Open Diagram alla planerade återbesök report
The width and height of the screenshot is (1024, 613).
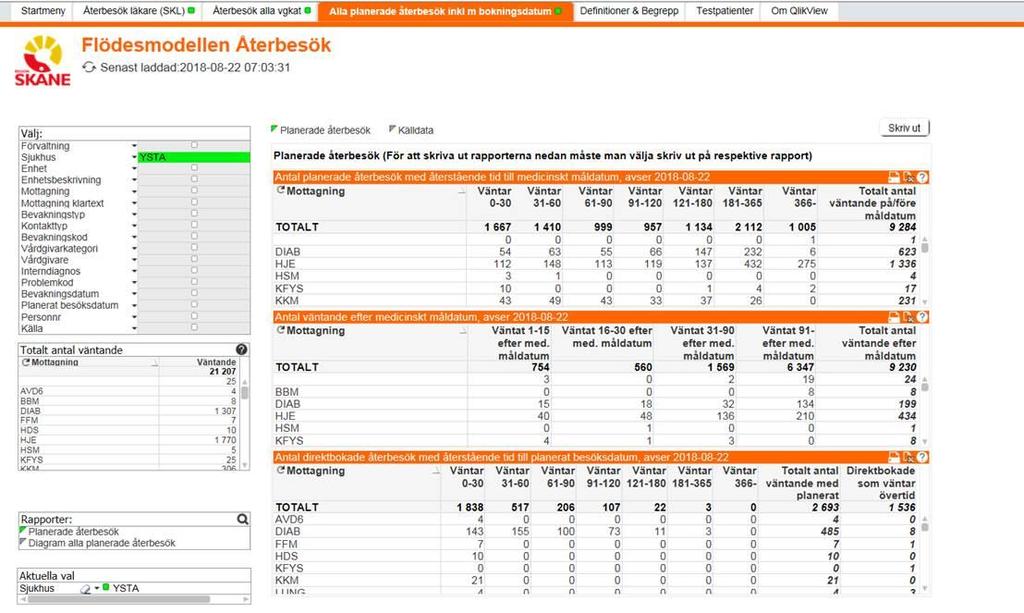102,542
